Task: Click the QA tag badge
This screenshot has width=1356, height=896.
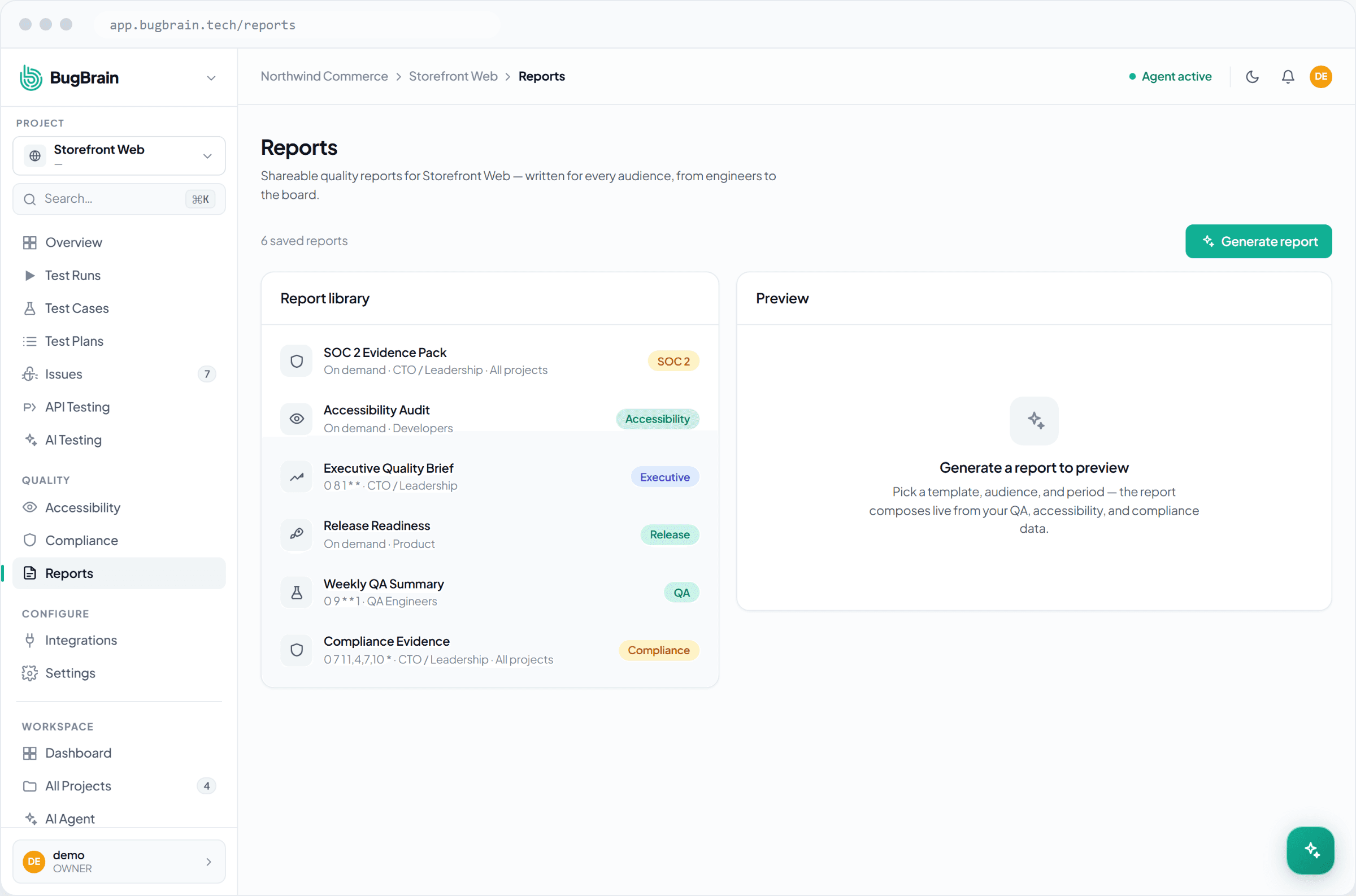Action: pos(681,593)
